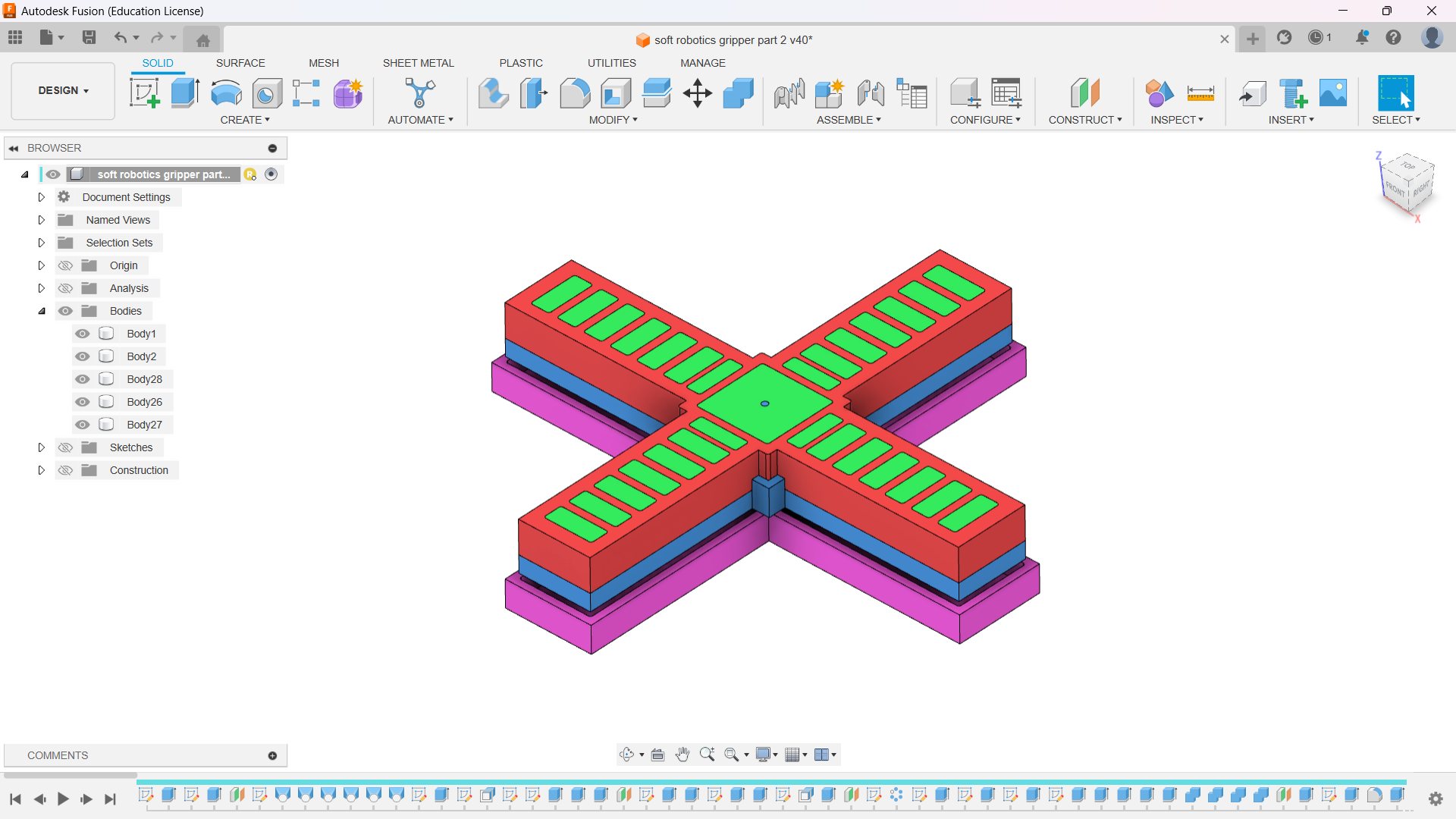This screenshot has height=819, width=1456.
Task: Select the Revolve tool icon
Action: coord(226,93)
